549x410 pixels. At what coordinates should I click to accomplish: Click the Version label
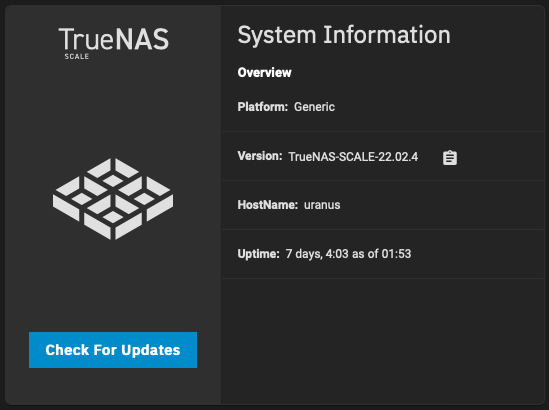click(x=260, y=156)
